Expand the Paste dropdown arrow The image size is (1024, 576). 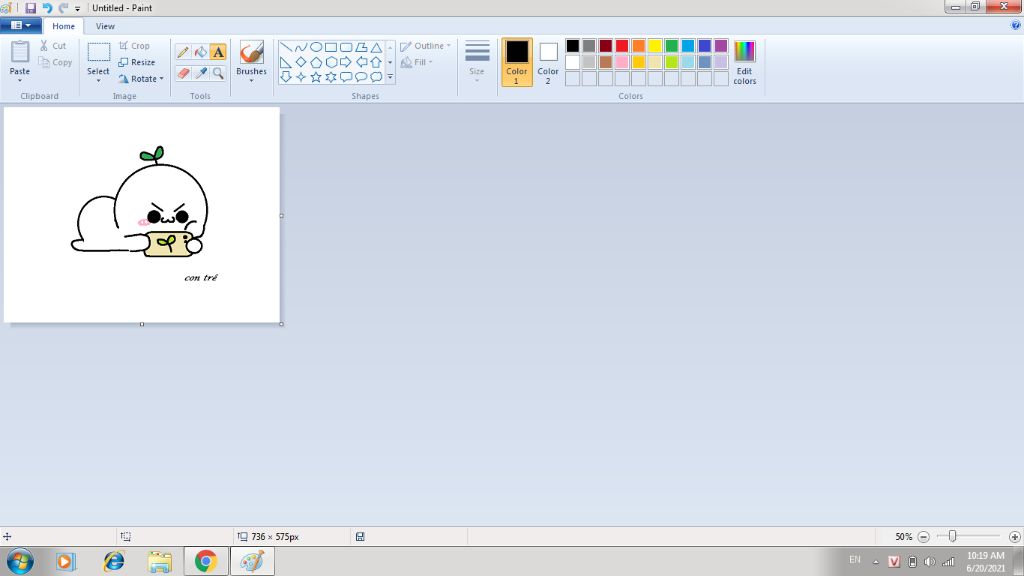tap(20, 80)
